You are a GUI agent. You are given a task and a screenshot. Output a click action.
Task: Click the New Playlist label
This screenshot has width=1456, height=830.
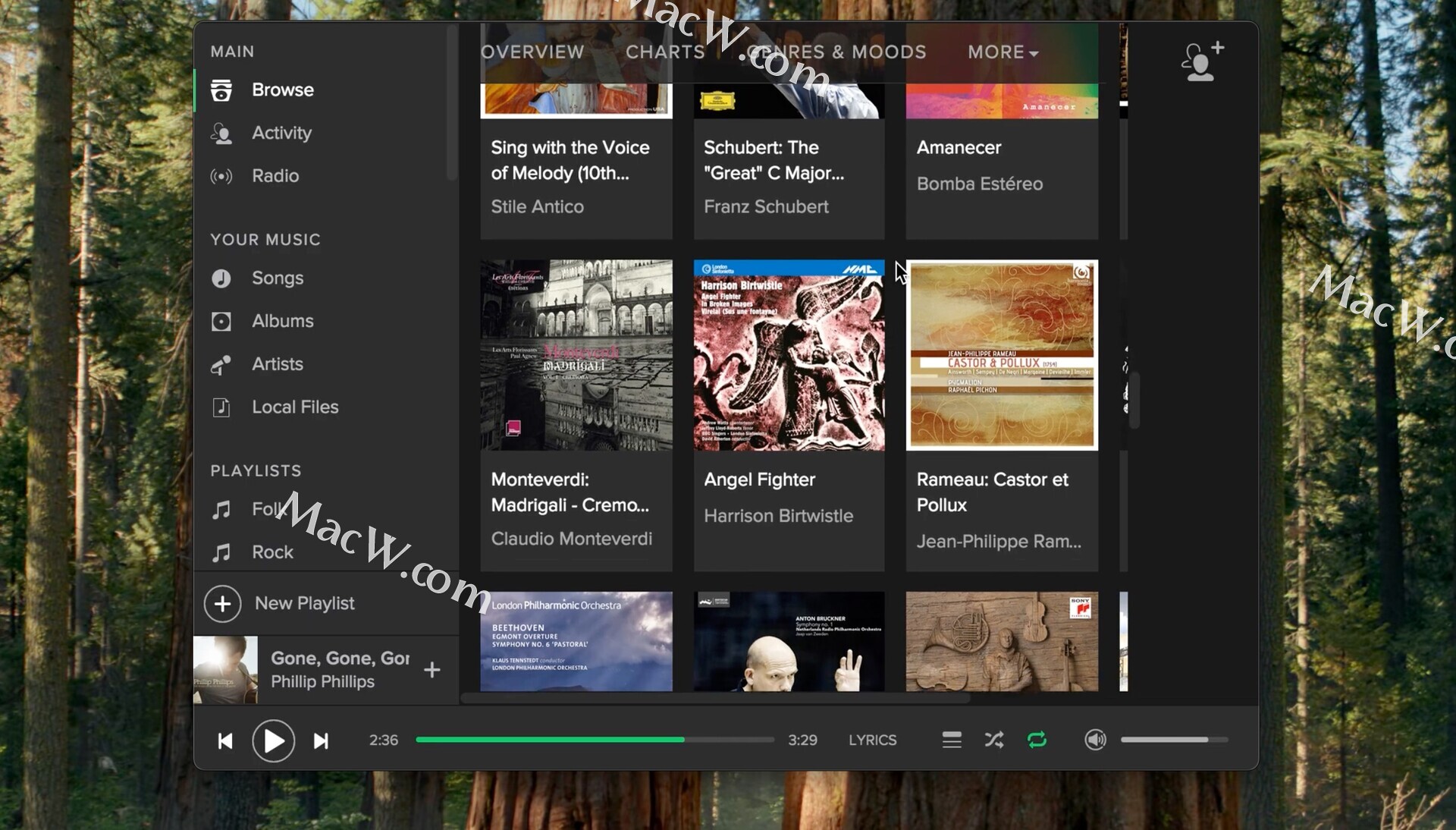[305, 604]
